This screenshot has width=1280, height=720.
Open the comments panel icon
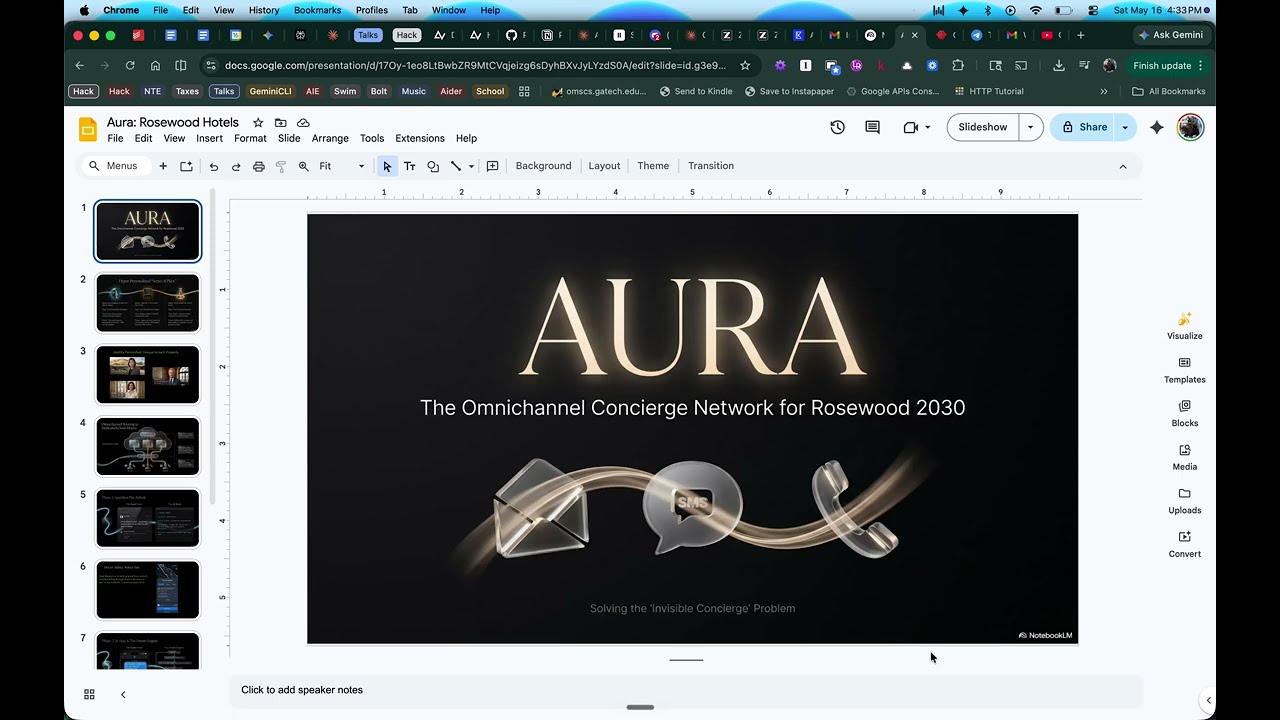[872, 127]
